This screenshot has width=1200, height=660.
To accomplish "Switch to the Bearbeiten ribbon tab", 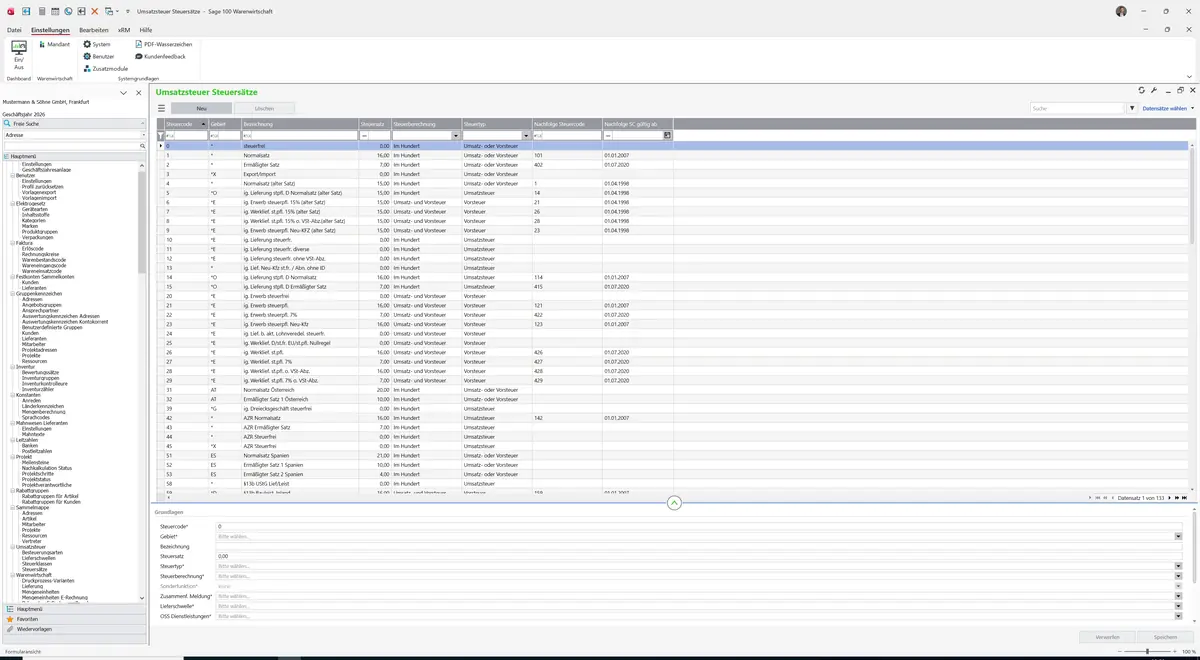I will click(94, 30).
